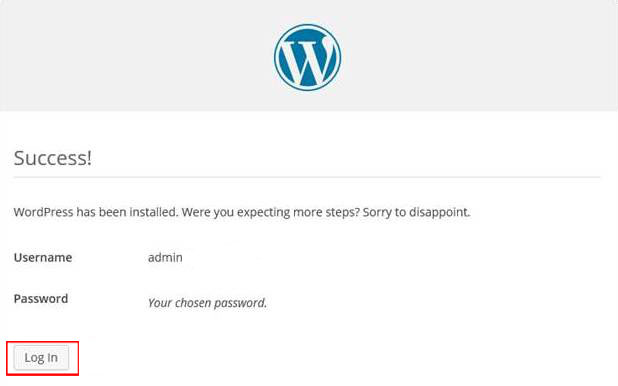Click the Password label
The width and height of the screenshot is (618, 386).
pyautogui.click(x=41, y=298)
